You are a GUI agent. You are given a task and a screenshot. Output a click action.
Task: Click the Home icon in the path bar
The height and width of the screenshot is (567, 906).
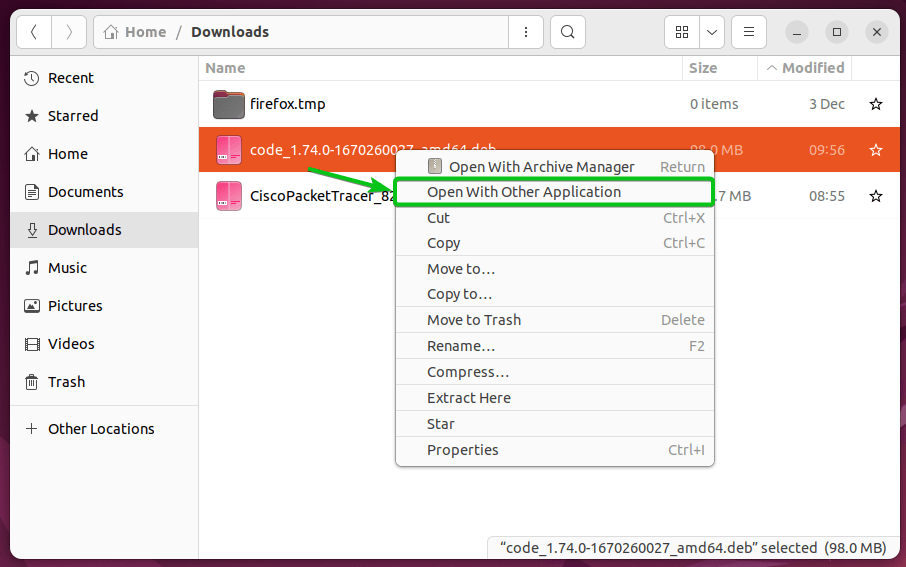[111, 32]
